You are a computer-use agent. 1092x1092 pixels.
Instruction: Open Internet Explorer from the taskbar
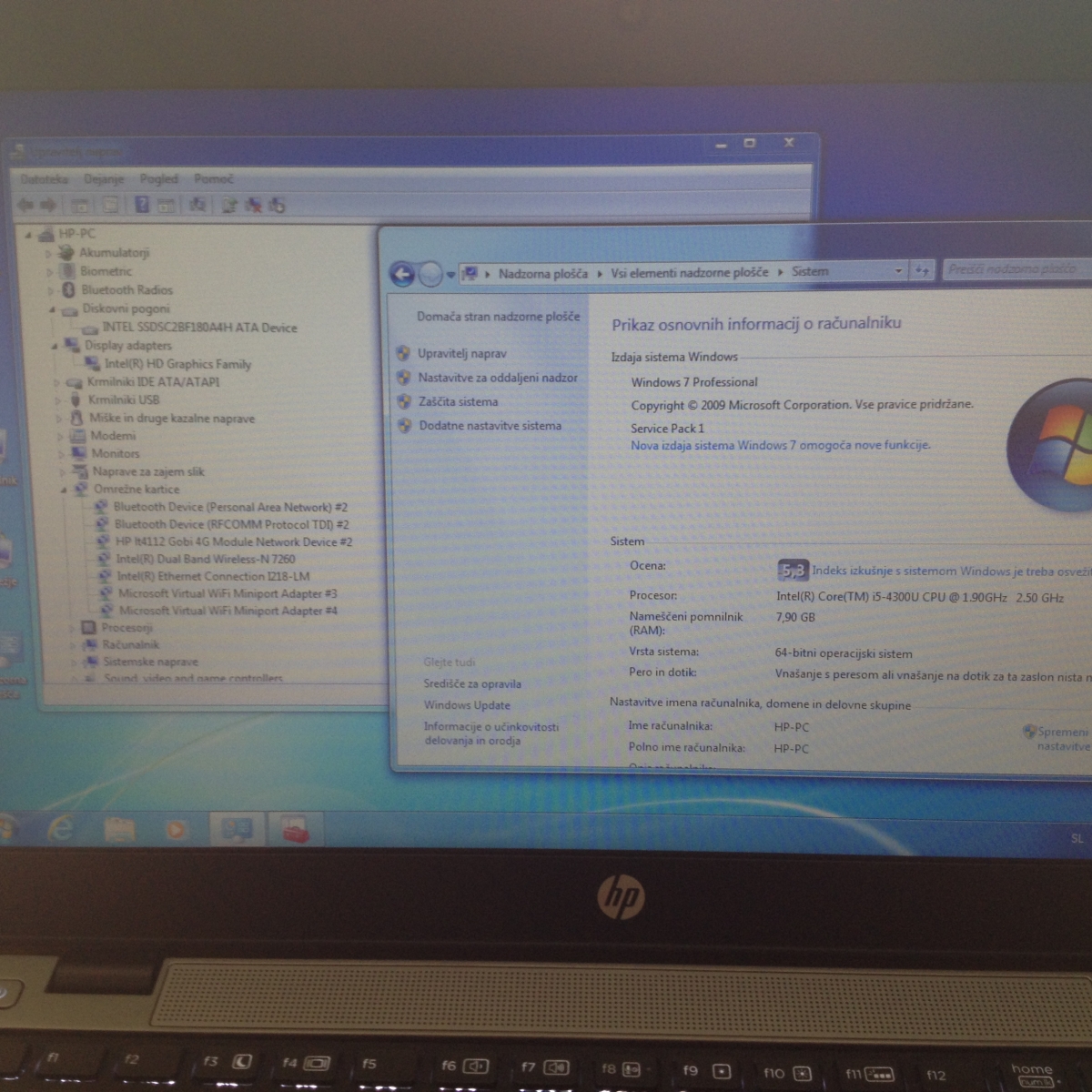61,829
